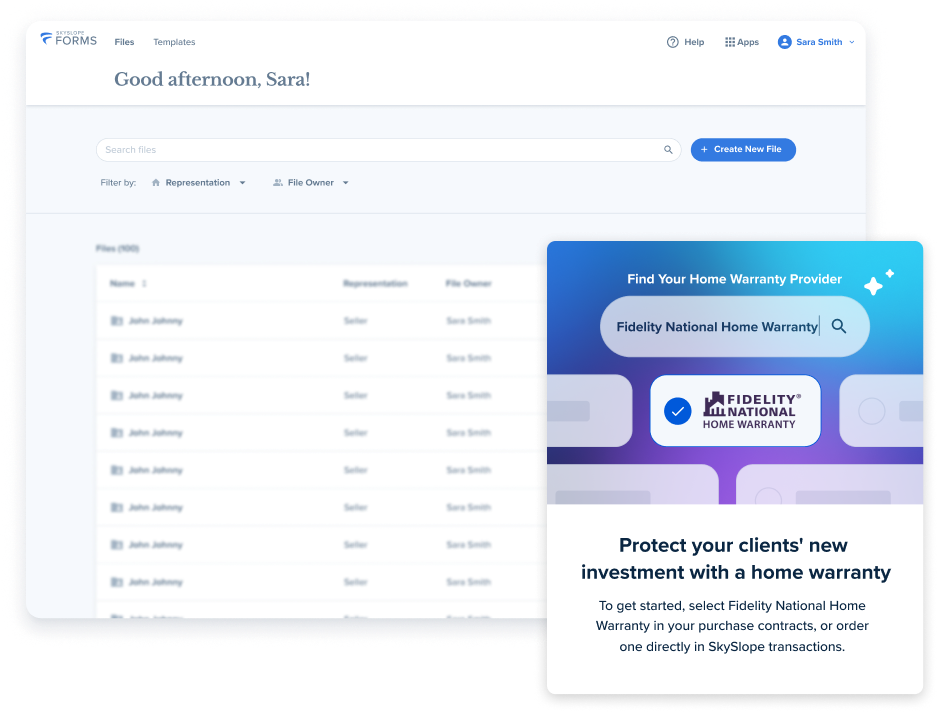Open the first John Johnny file row
Viewport: 938px width, 713px height.
point(156,321)
